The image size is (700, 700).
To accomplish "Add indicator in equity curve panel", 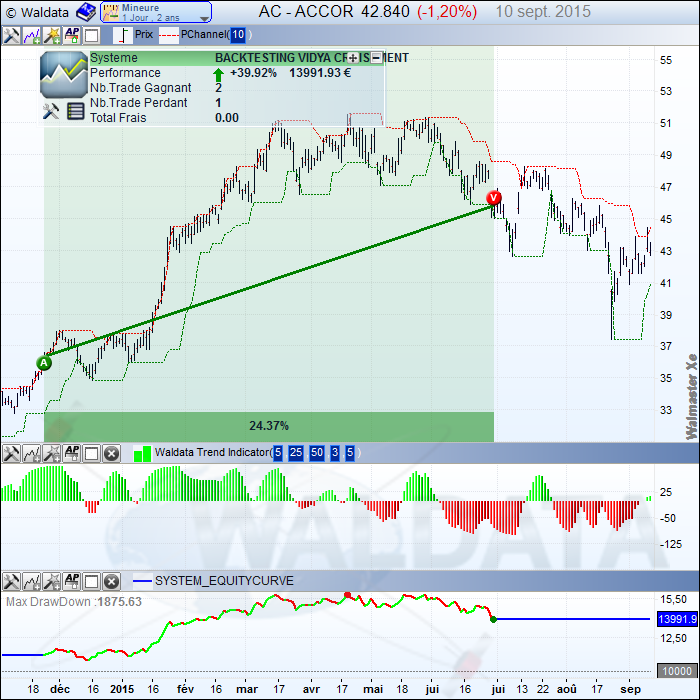I will pyautogui.click(x=31, y=581).
